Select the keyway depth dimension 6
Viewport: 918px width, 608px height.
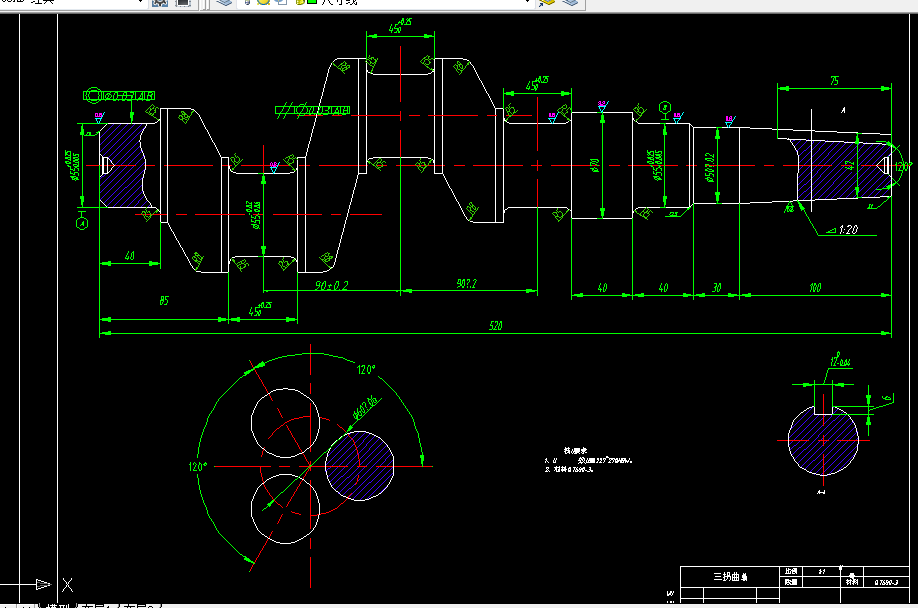[888, 399]
